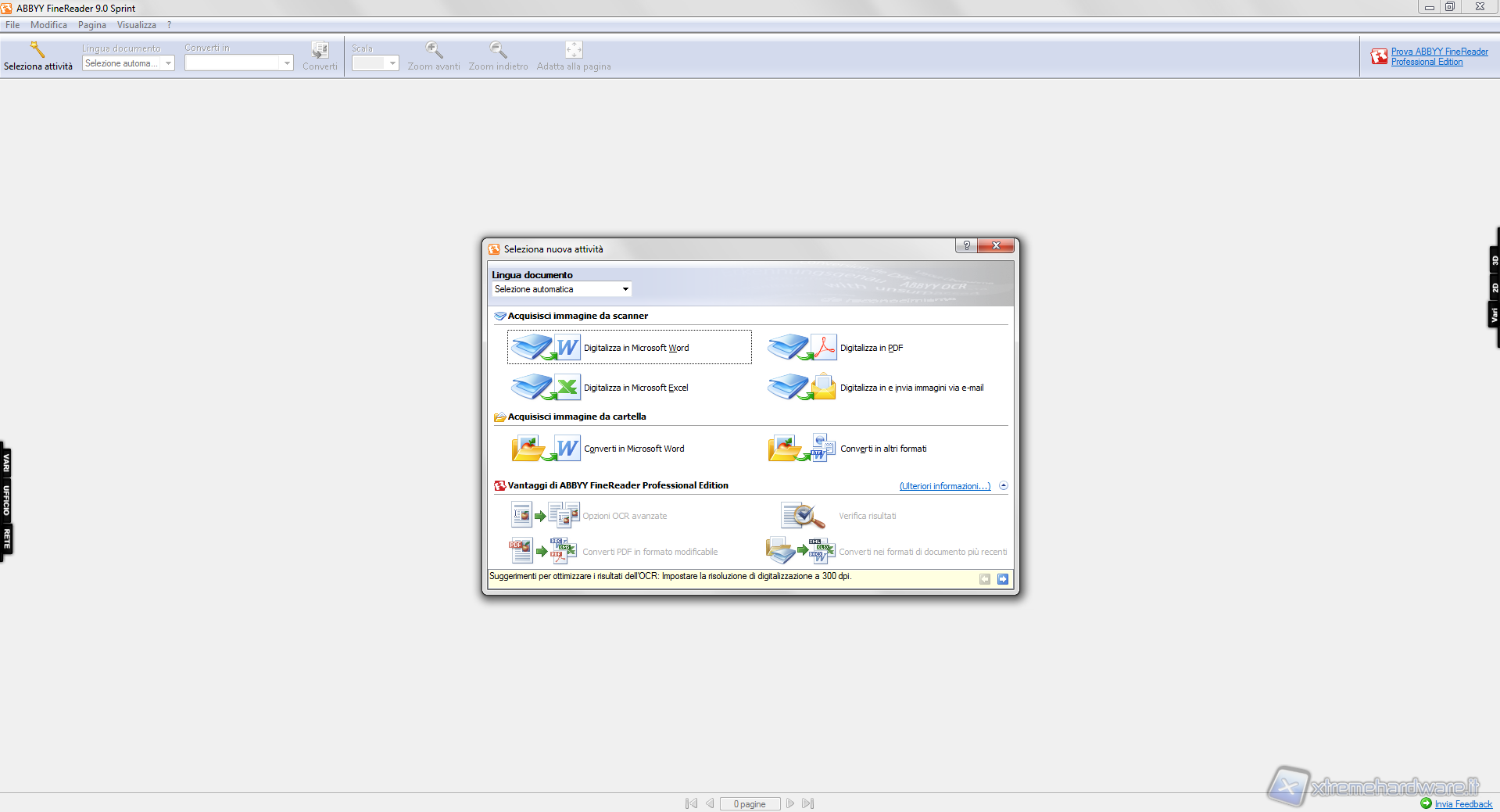Show next OCR tip with blue arrow

pyautogui.click(x=1002, y=579)
